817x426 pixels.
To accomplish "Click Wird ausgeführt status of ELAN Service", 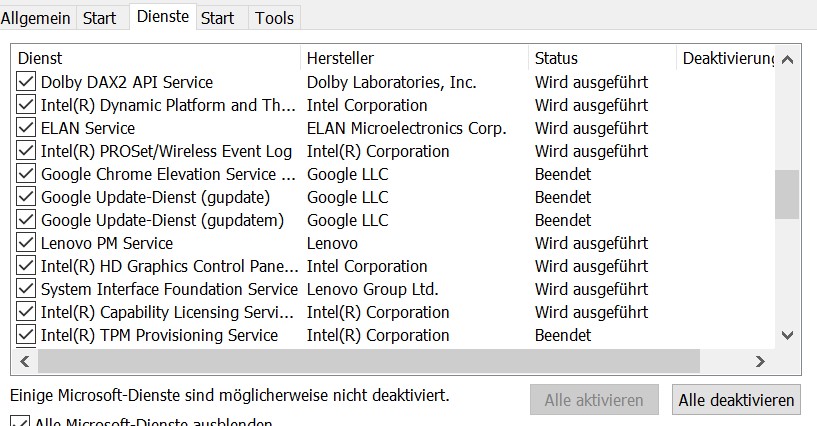I will [x=591, y=128].
